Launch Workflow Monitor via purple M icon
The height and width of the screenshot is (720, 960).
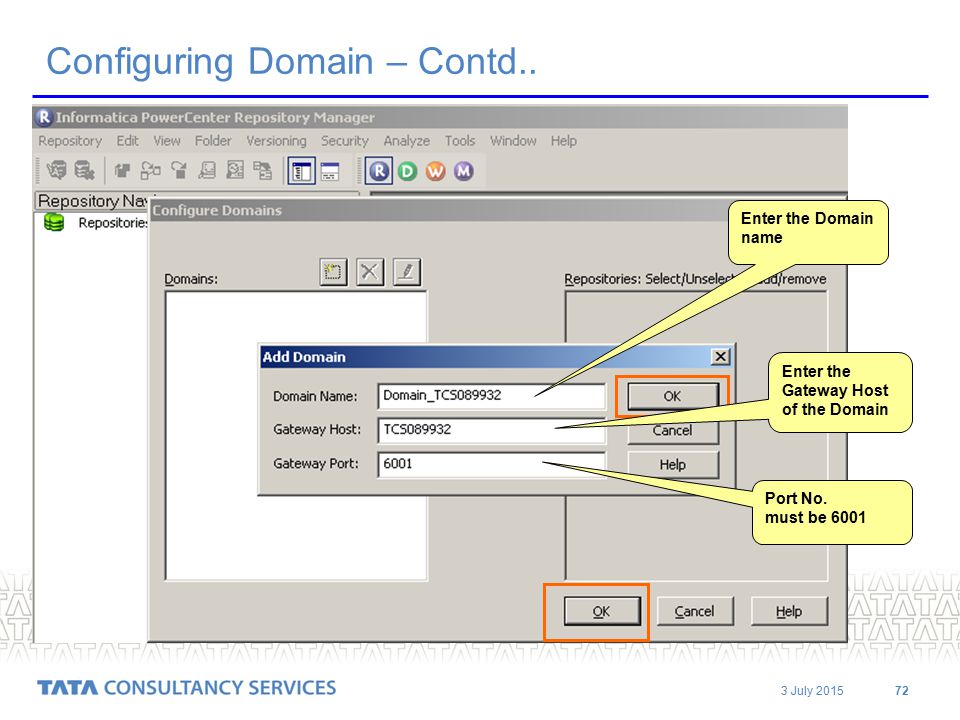pyautogui.click(x=463, y=171)
